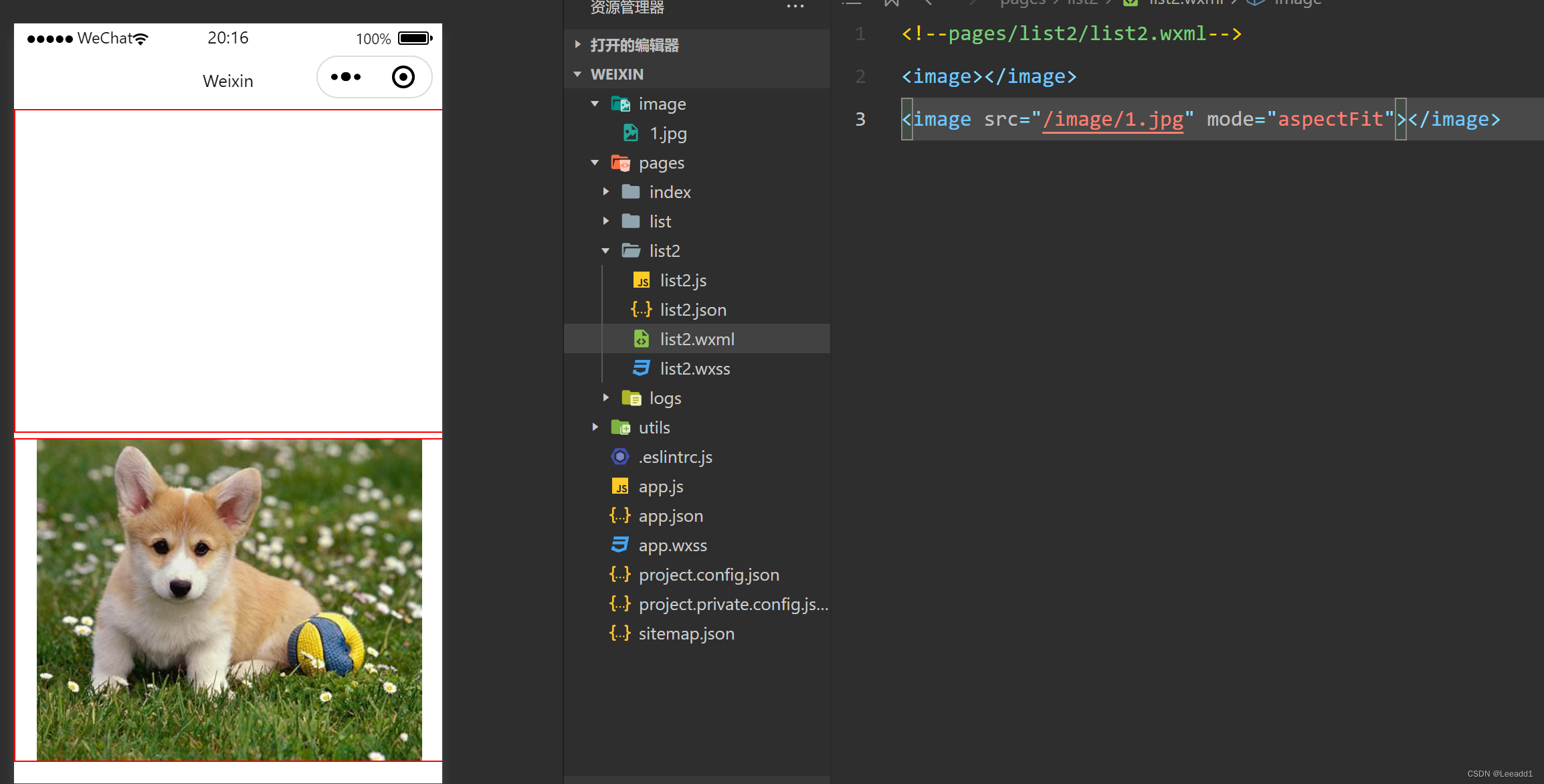Click the explorer panel more-actions ellipsis
Image resolution: width=1544 pixels, height=784 pixels.
point(795,6)
